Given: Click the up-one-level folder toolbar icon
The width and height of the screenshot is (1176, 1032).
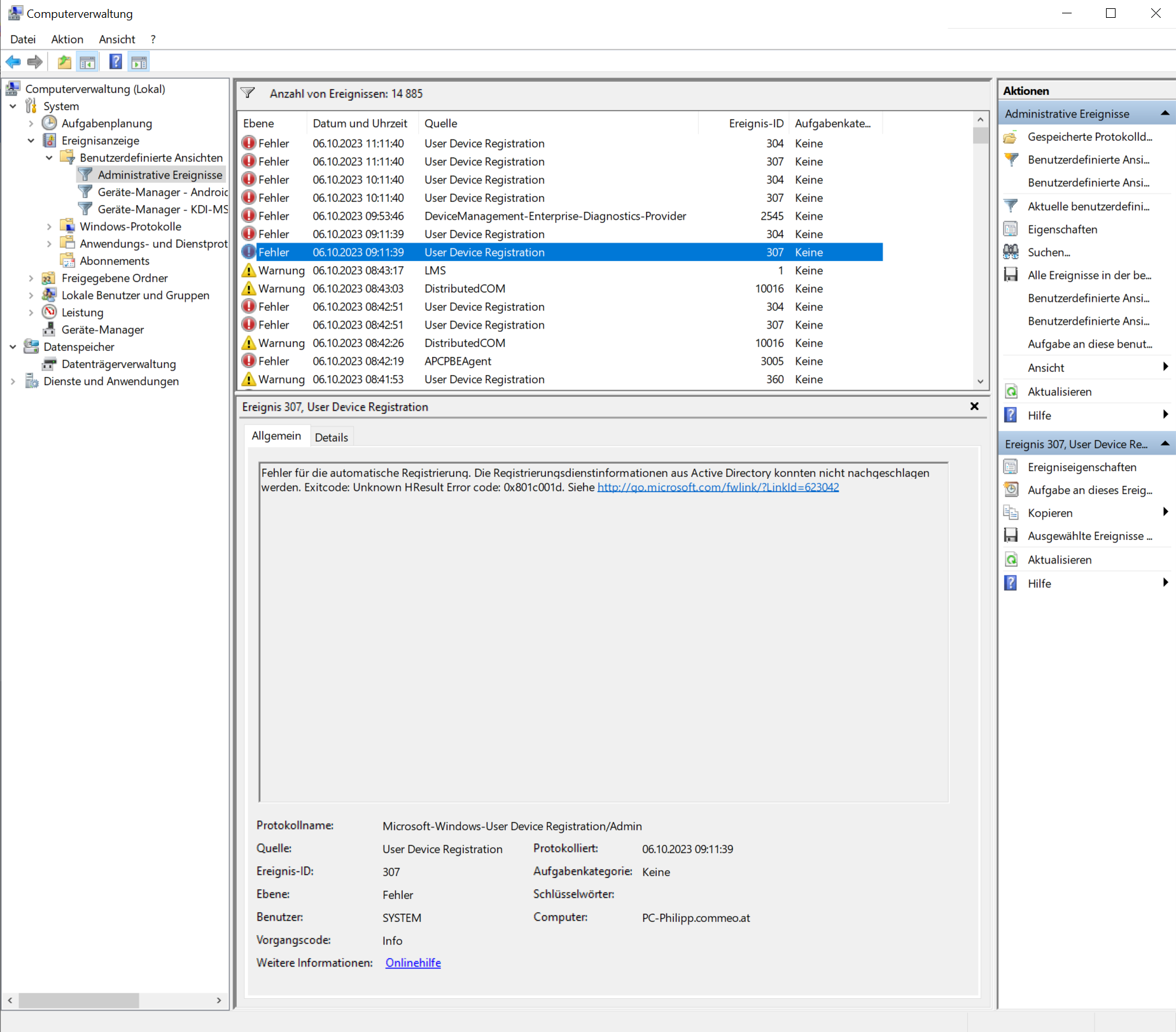Looking at the screenshot, I should pyautogui.click(x=64, y=62).
